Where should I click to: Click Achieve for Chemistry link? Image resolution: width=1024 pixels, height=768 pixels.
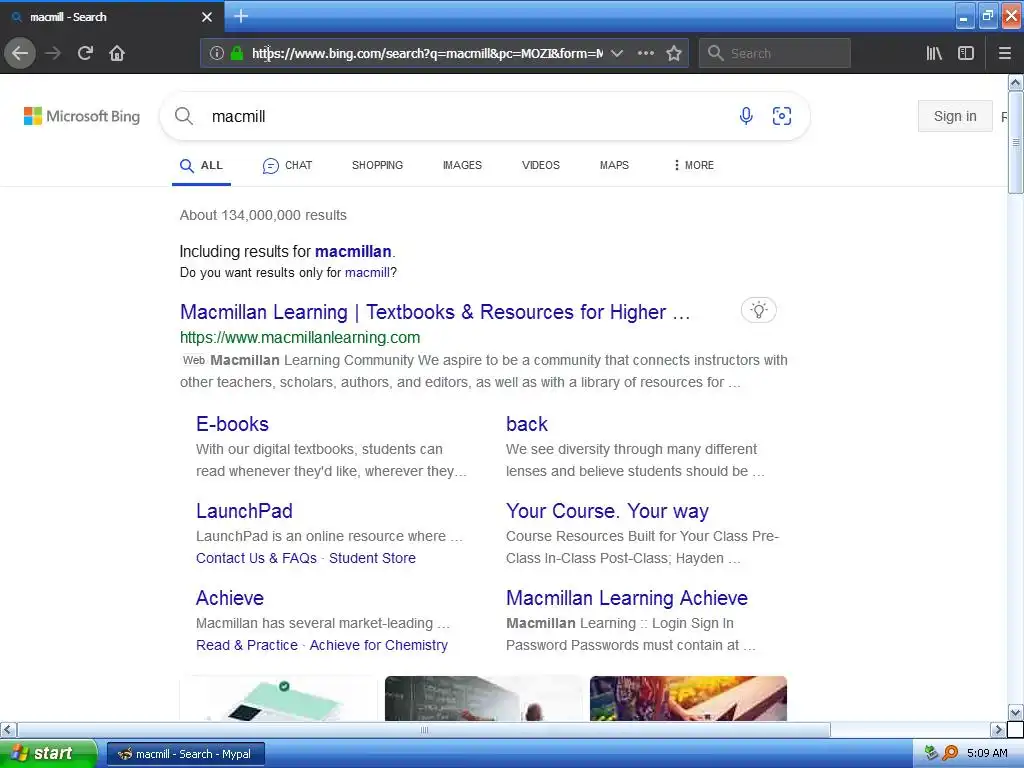pyautogui.click(x=379, y=645)
